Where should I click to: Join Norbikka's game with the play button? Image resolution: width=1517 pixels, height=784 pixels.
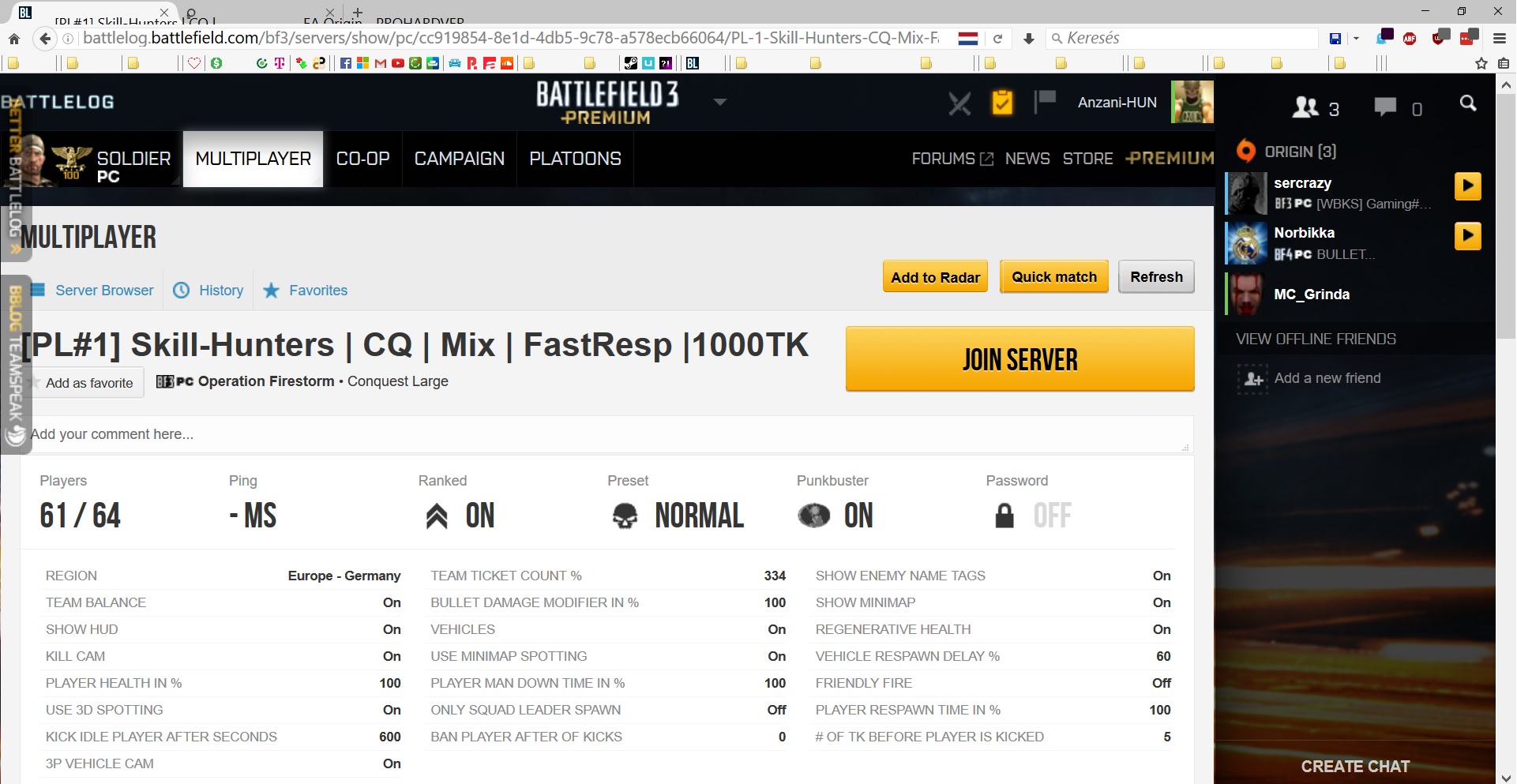(1468, 235)
